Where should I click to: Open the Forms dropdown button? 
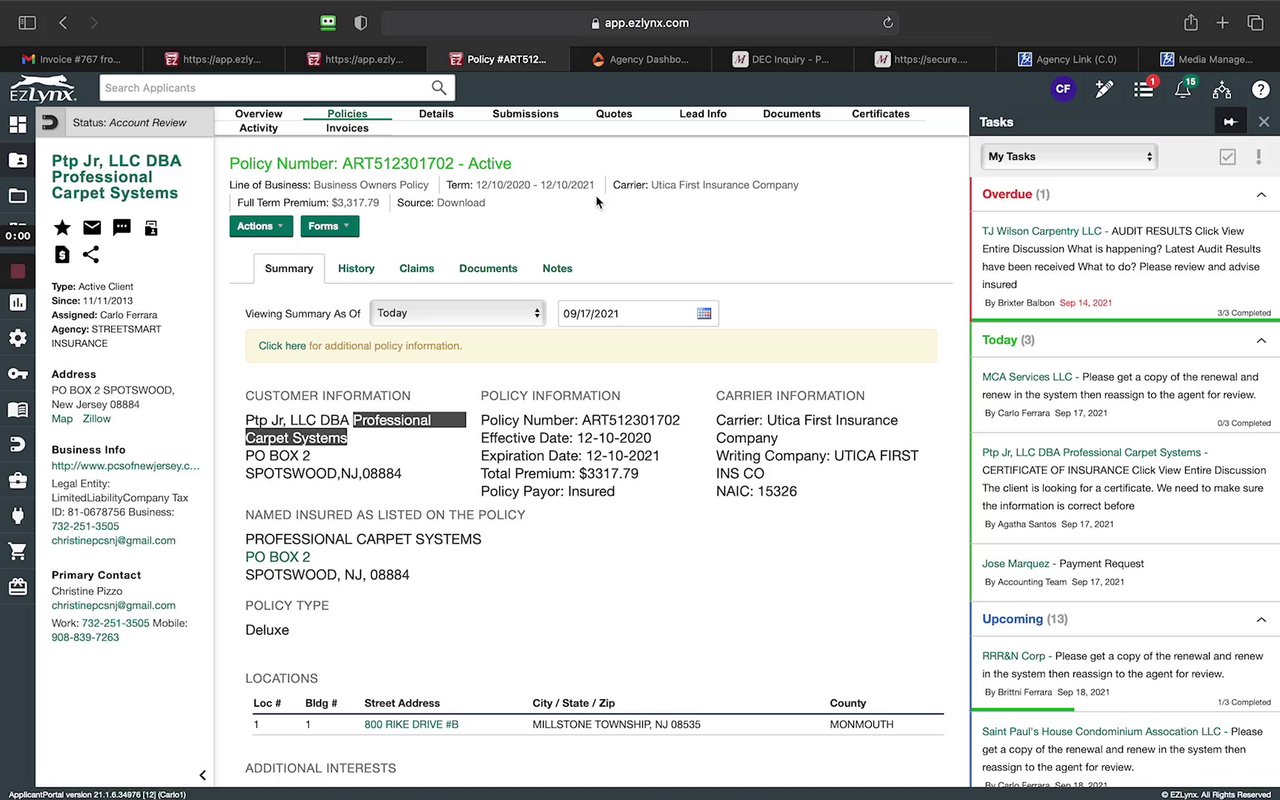(329, 226)
